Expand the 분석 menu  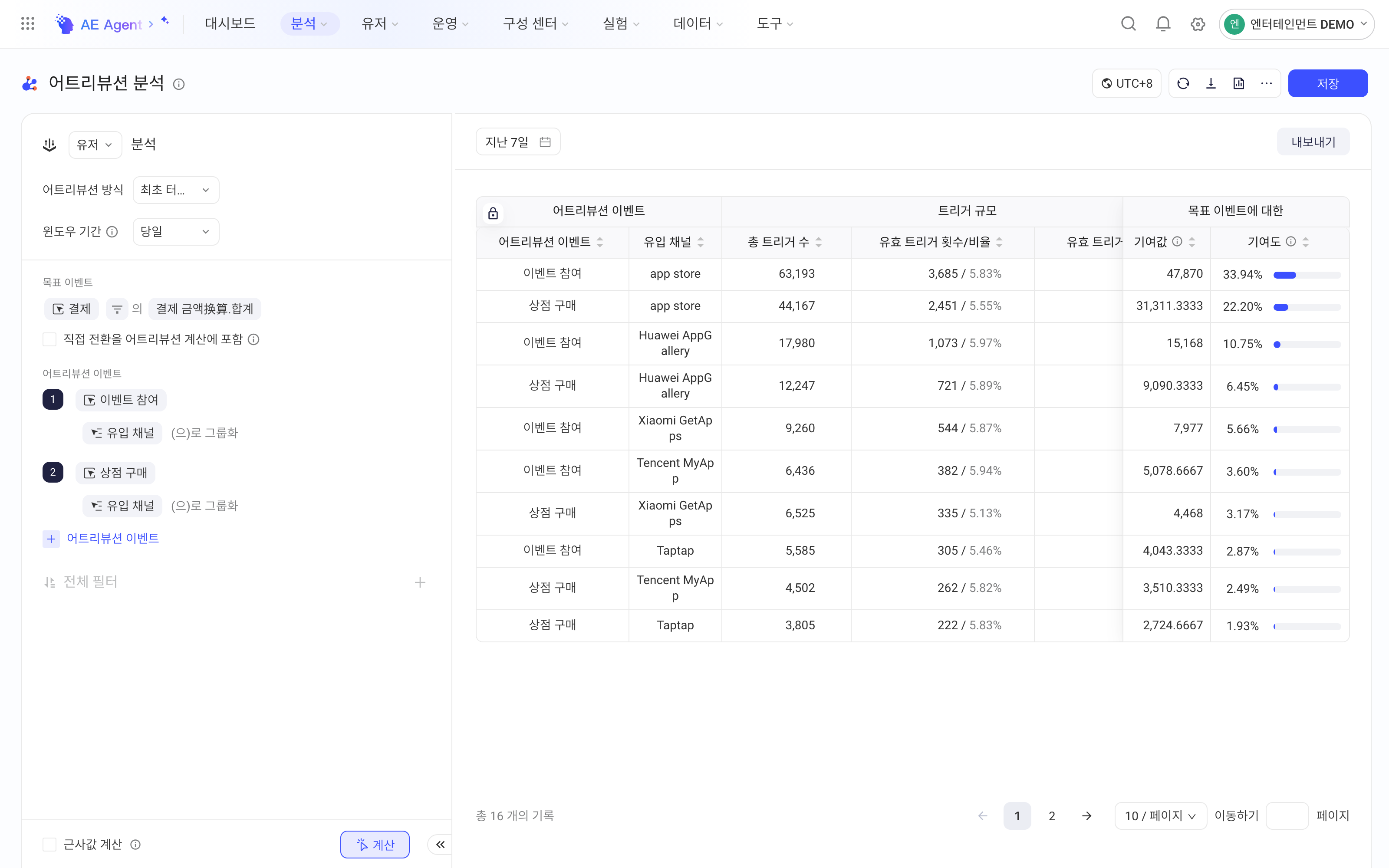click(309, 23)
